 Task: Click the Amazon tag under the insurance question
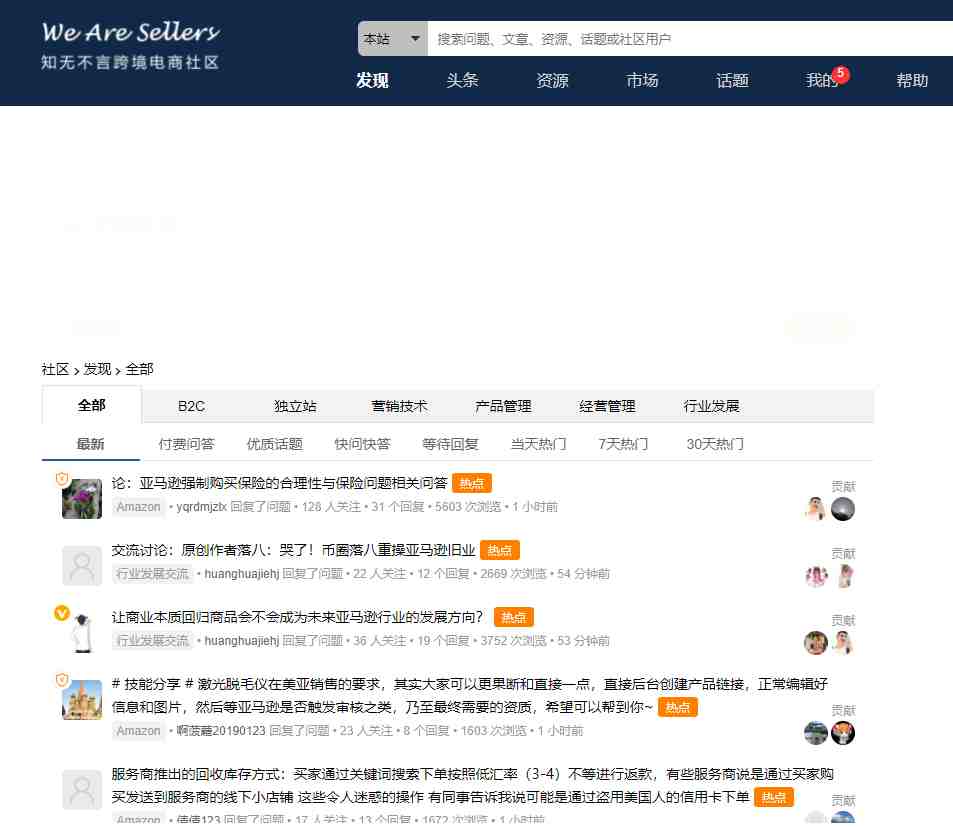(139, 507)
